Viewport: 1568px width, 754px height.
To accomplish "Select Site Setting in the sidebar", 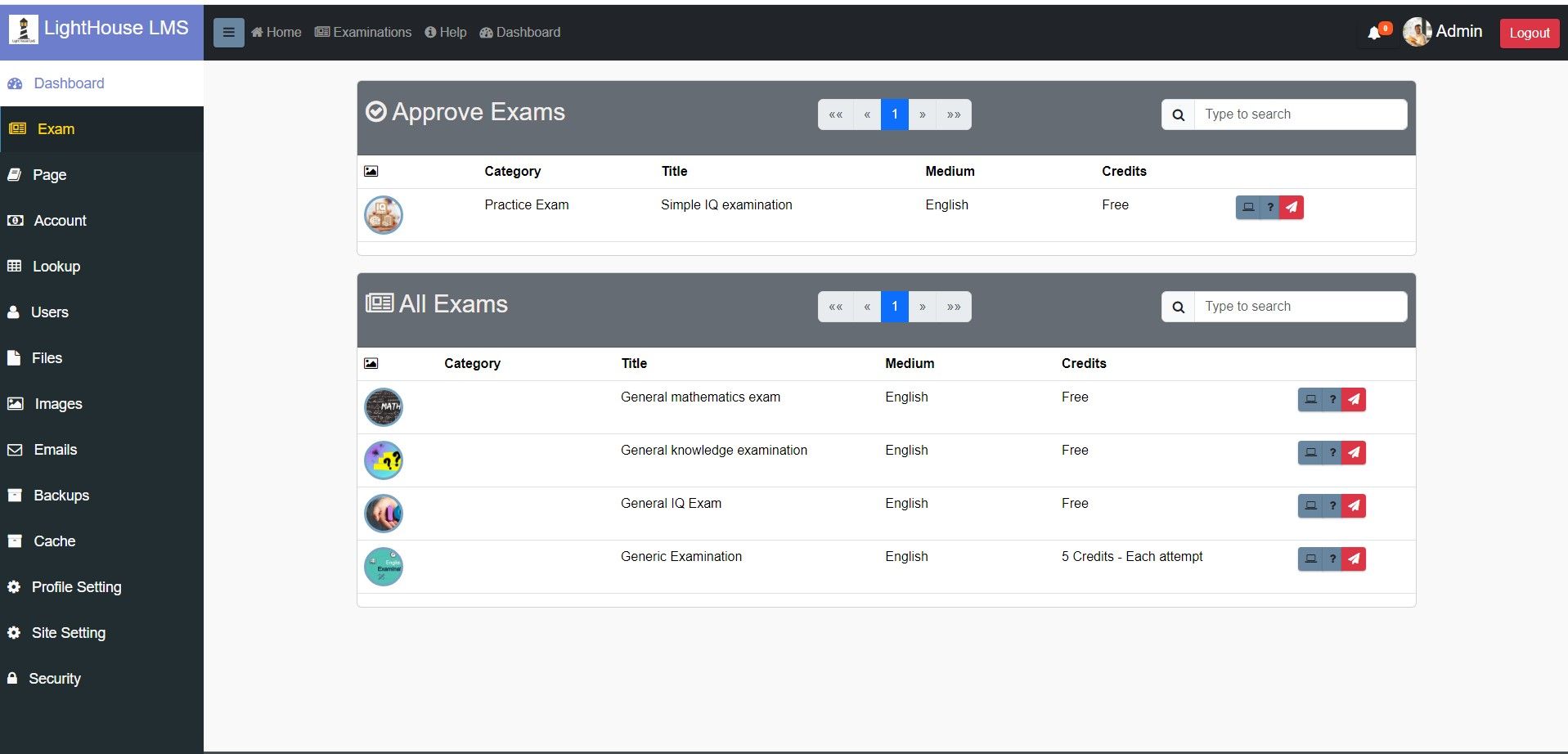I will (x=68, y=633).
